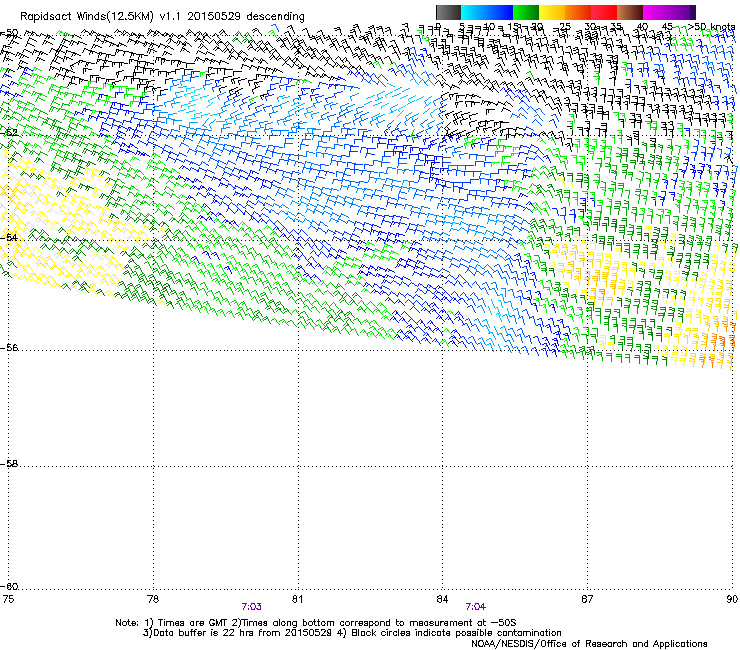Click the 'Note: 1) Times are GMT' line

316,623
